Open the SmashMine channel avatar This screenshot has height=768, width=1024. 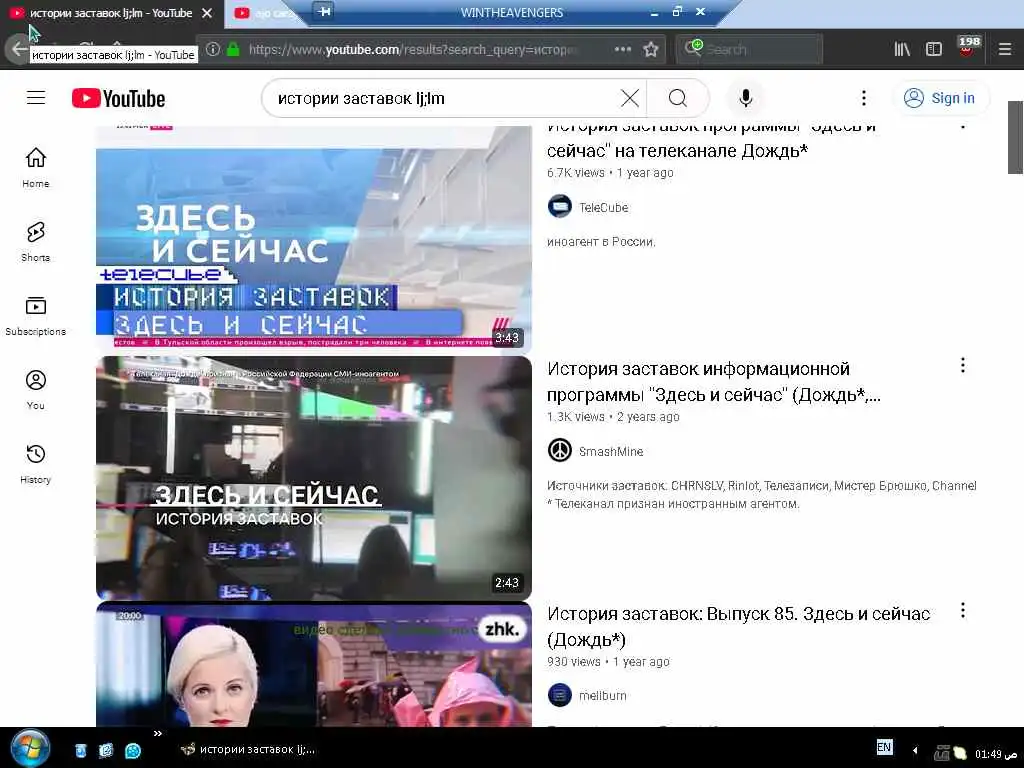point(560,451)
